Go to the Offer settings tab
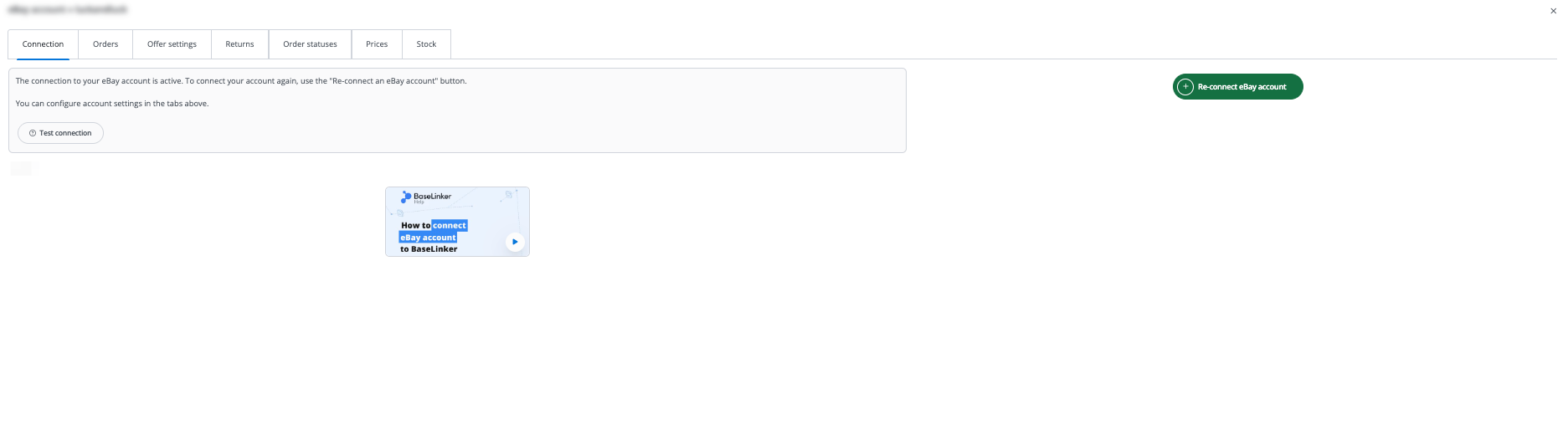The image size is (1568, 440). (x=172, y=44)
